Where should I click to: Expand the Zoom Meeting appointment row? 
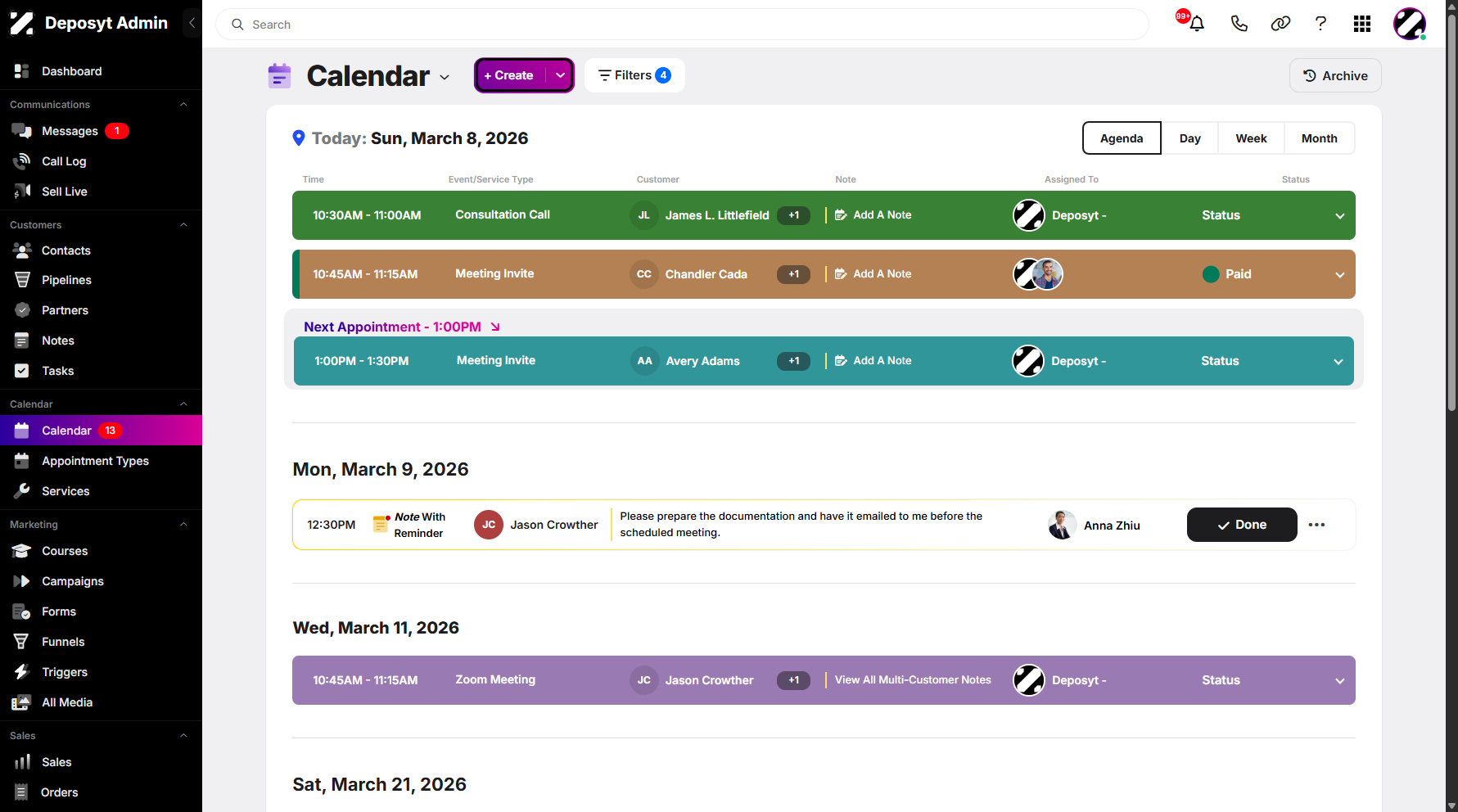(x=1340, y=681)
